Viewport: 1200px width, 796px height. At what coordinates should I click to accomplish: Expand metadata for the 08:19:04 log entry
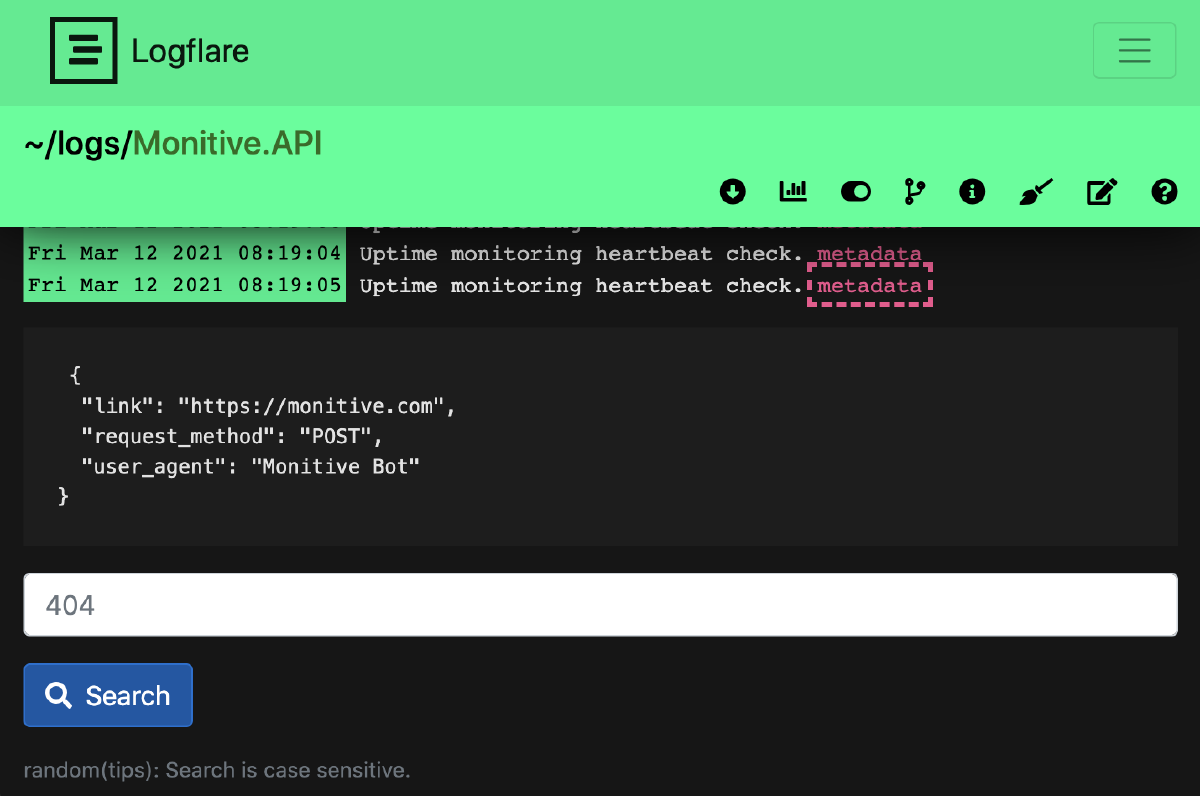[869, 253]
